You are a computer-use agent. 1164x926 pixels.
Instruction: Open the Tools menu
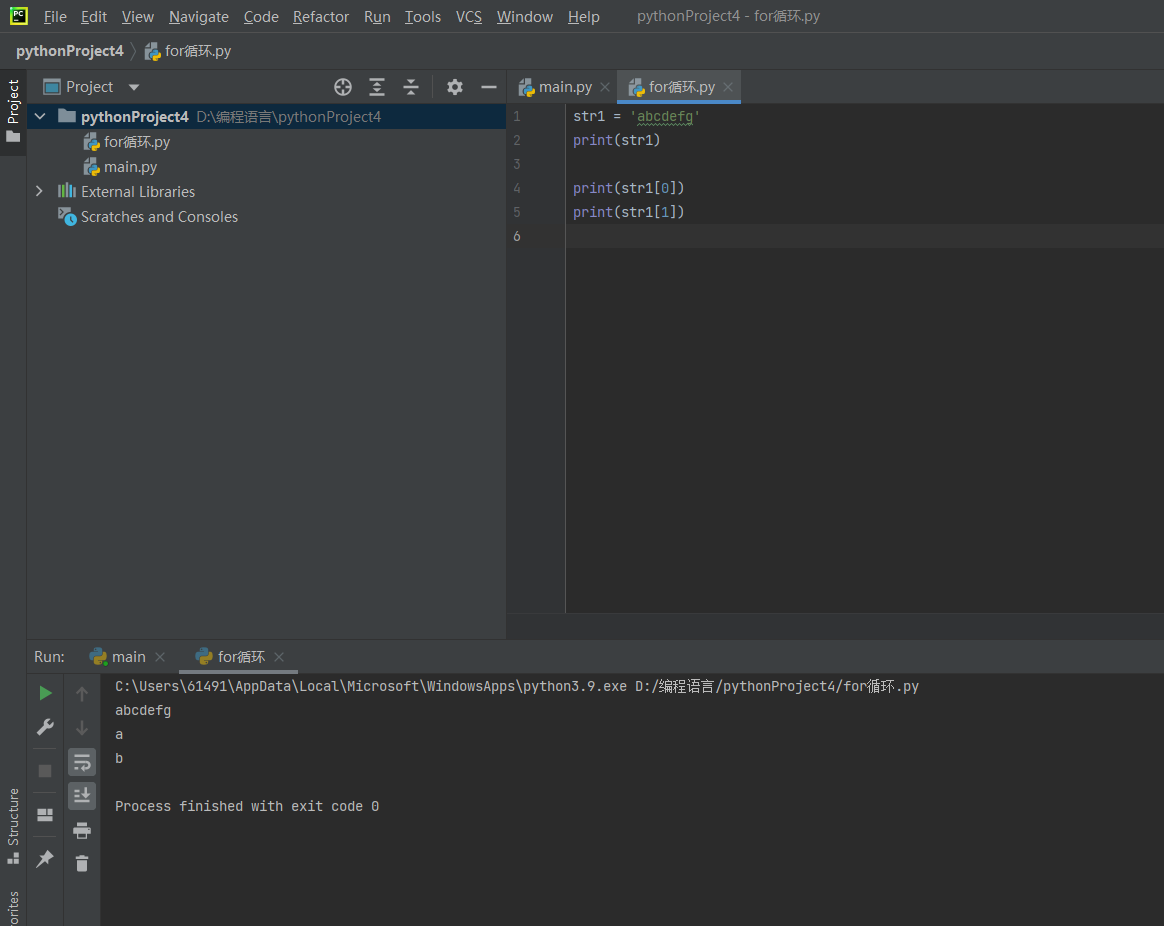point(422,16)
